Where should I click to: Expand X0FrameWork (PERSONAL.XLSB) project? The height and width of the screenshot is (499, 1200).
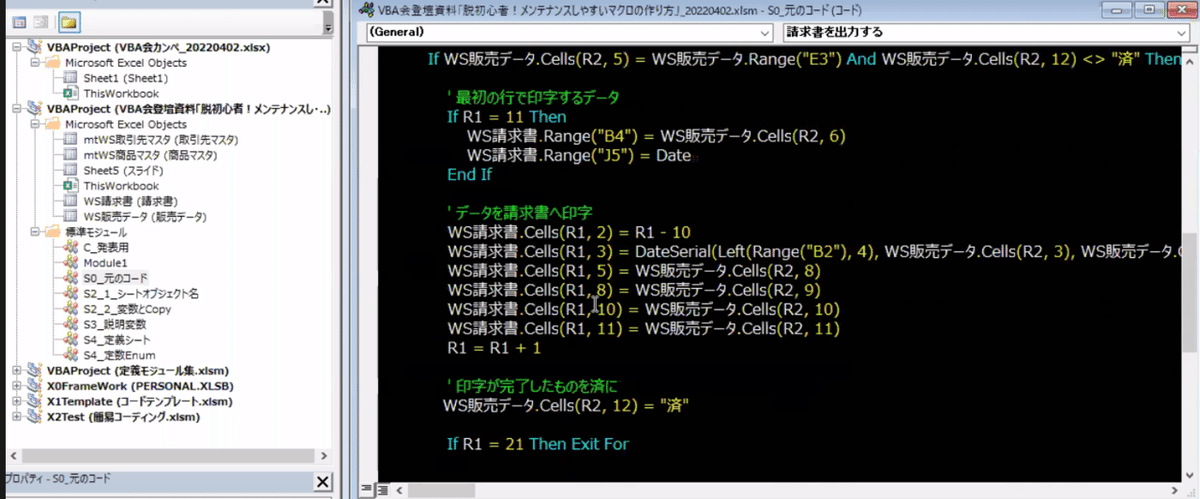16,385
